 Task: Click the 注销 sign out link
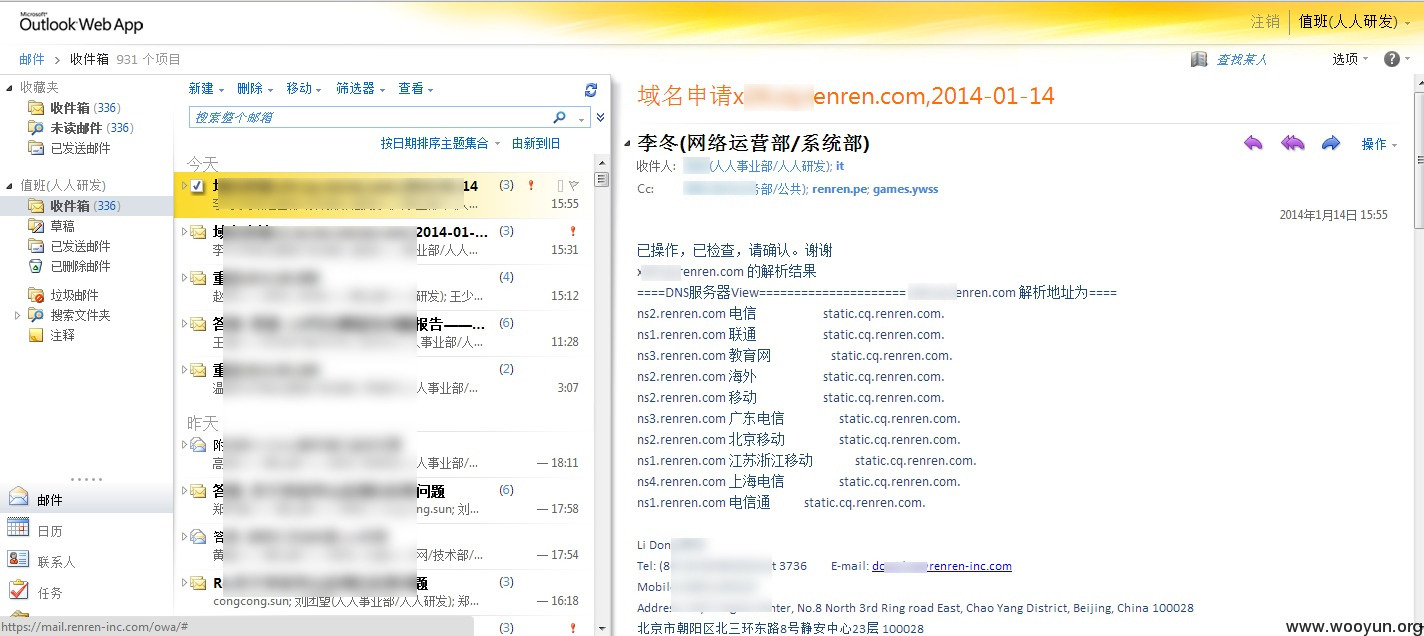pyautogui.click(x=1265, y=21)
